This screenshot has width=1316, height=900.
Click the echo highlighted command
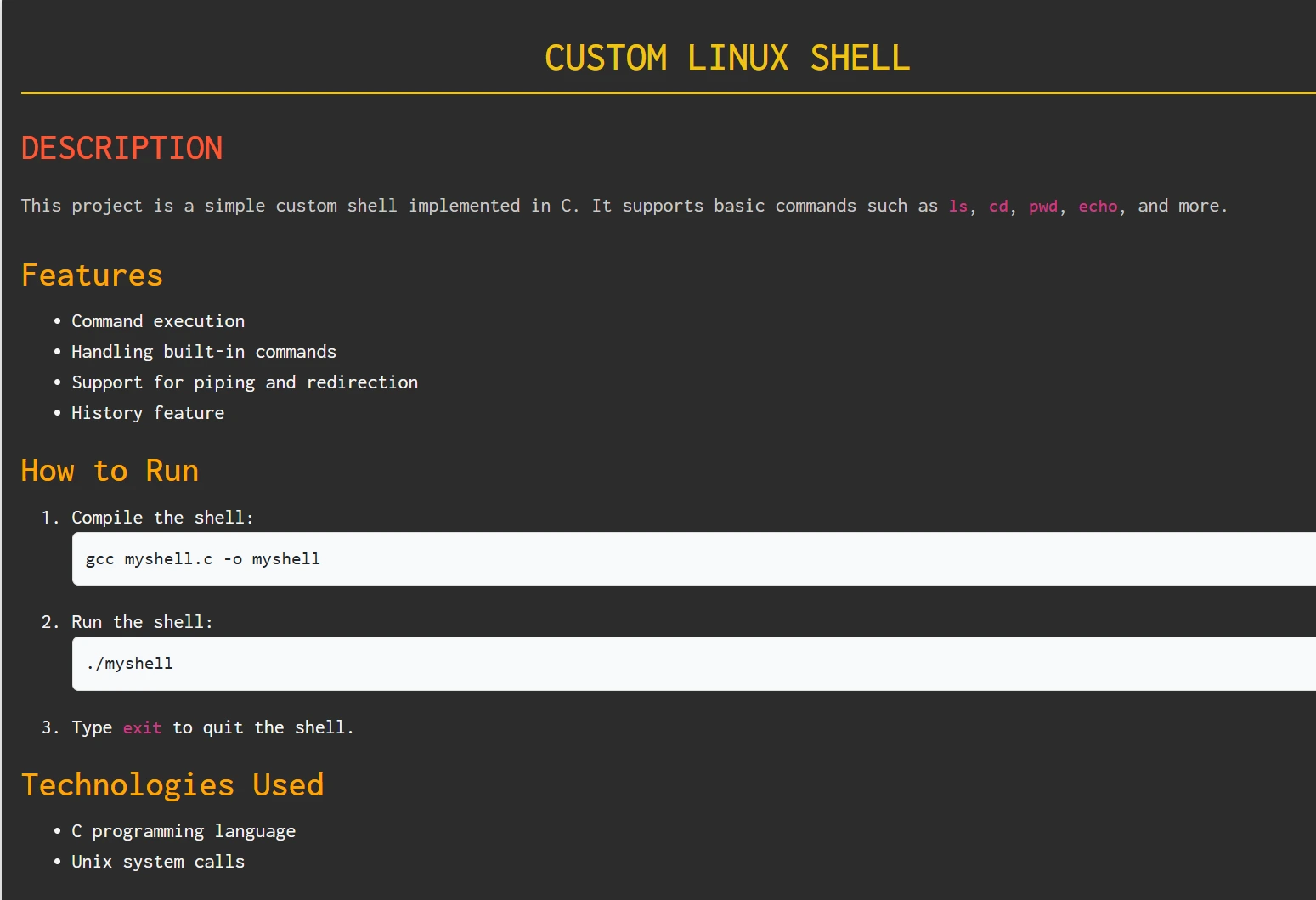[x=1098, y=206]
